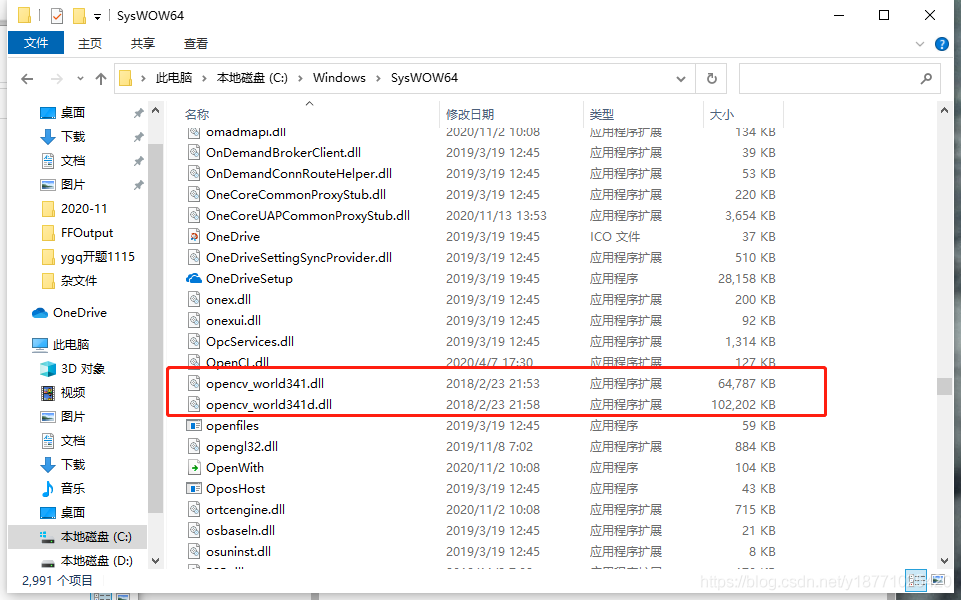The image size is (961, 600).
Task: Open 视频 in the navigation pane
Action: point(73,392)
